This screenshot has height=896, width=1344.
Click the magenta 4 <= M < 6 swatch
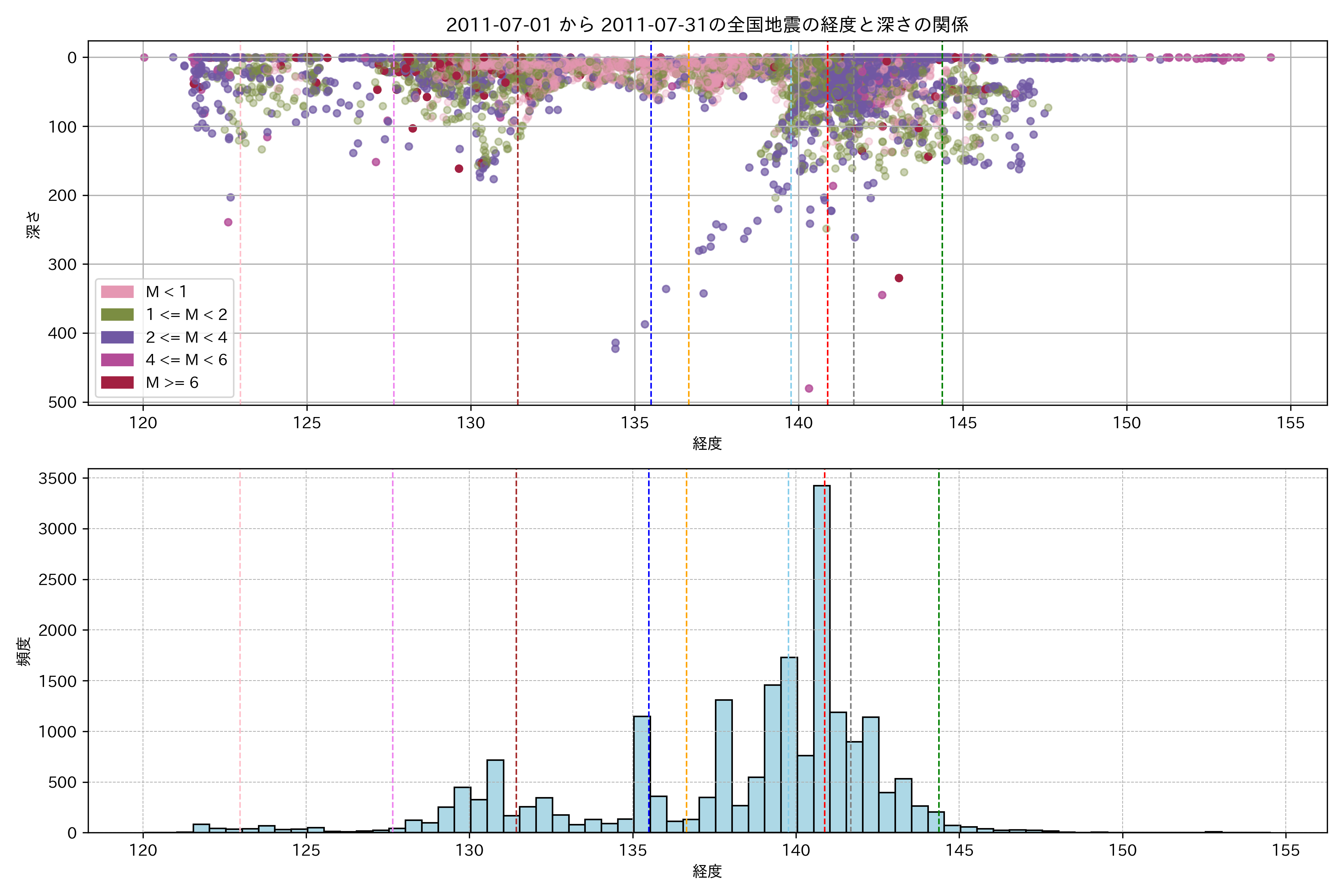117,360
